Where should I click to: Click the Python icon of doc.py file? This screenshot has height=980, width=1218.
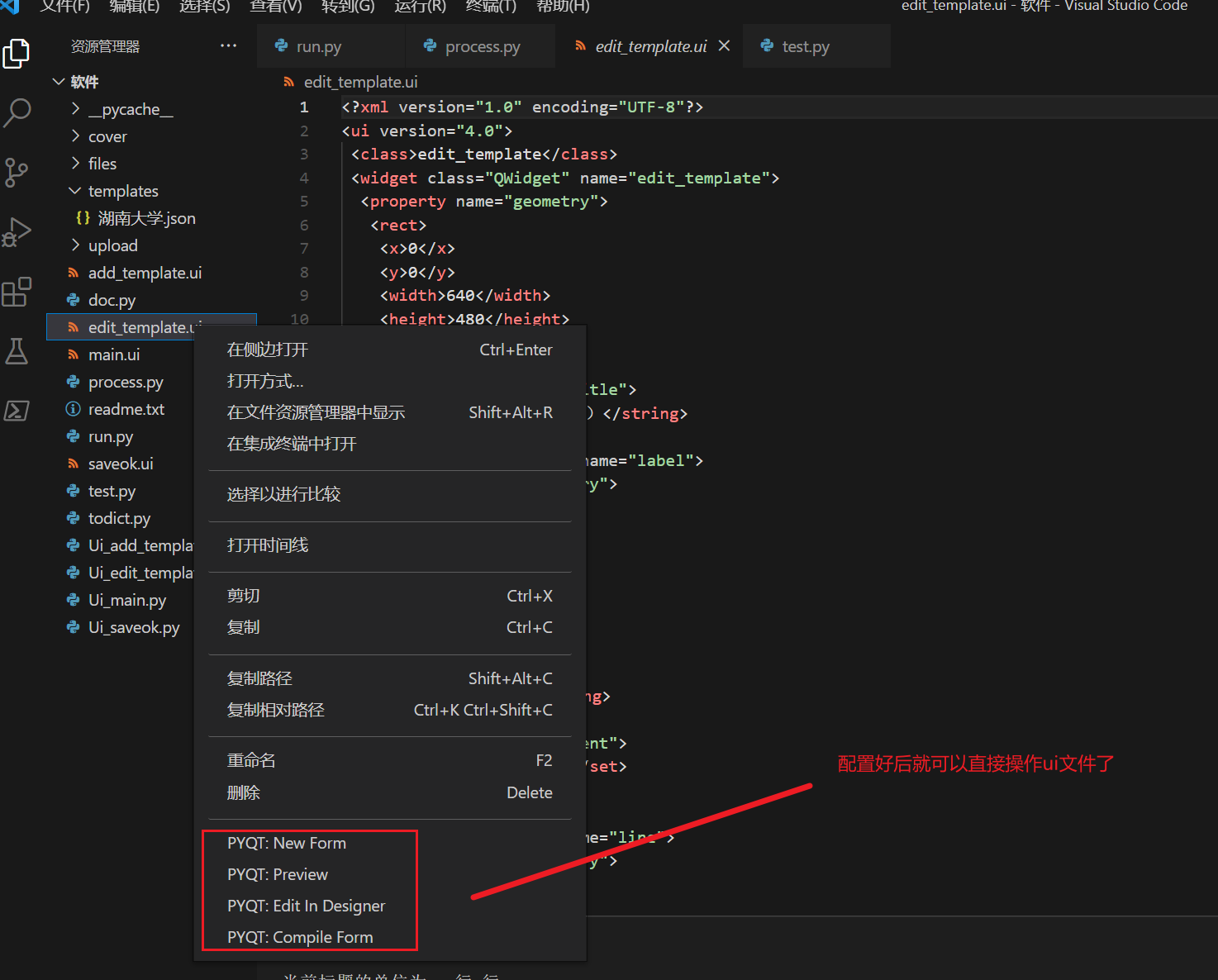click(74, 300)
